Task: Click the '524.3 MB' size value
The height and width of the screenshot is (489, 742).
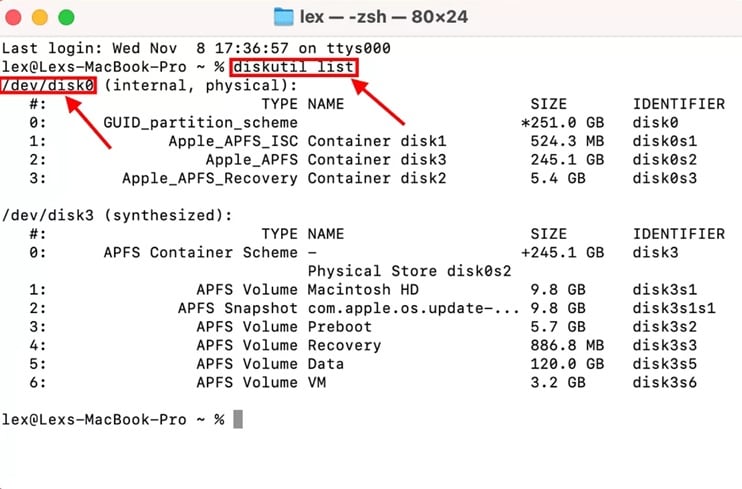Action: [x=567, y=141]
